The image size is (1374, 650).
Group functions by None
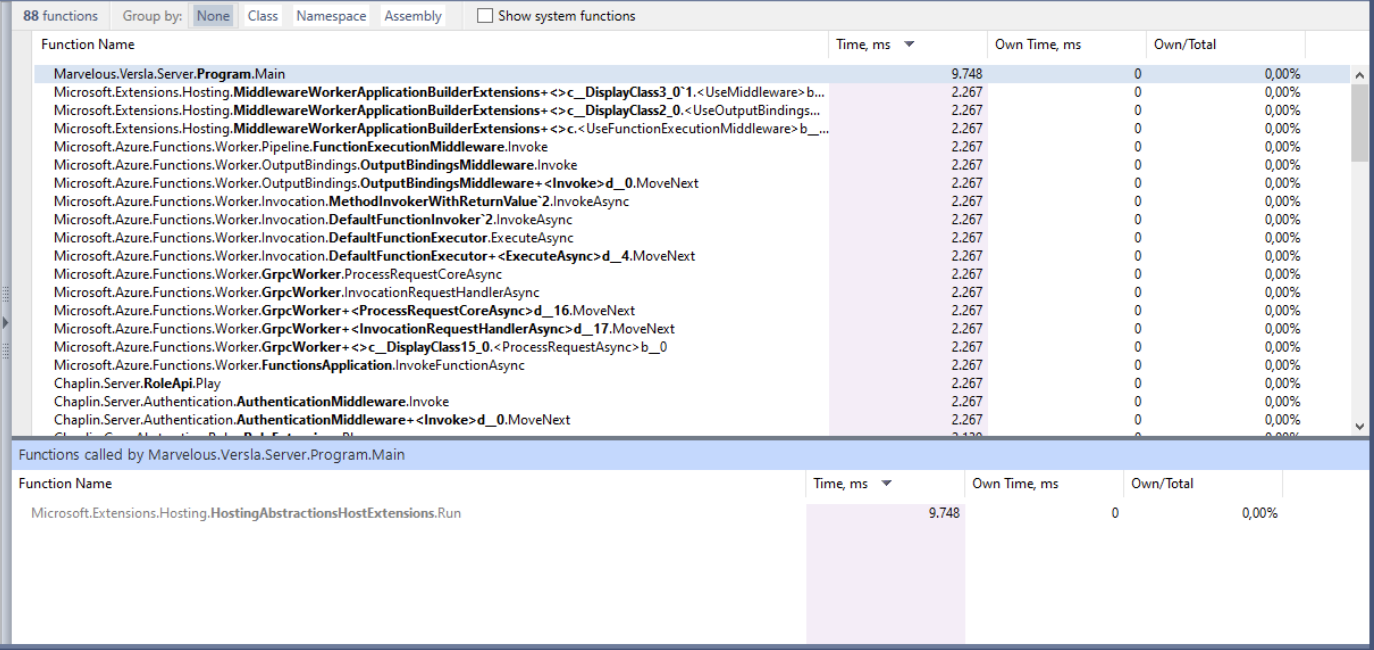(213, 16)
